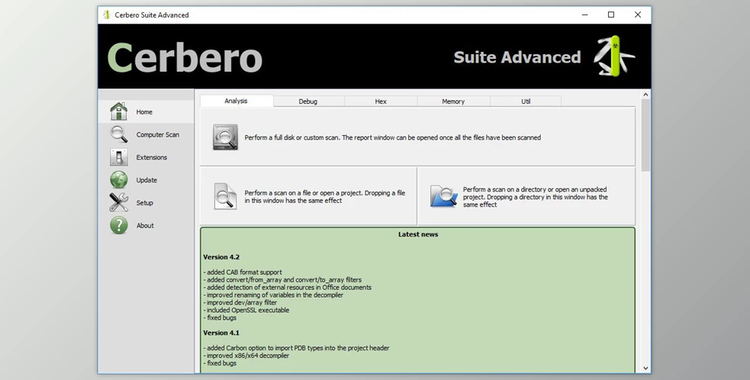
Task: Click the Home house icon
Action: pos(119,112)
